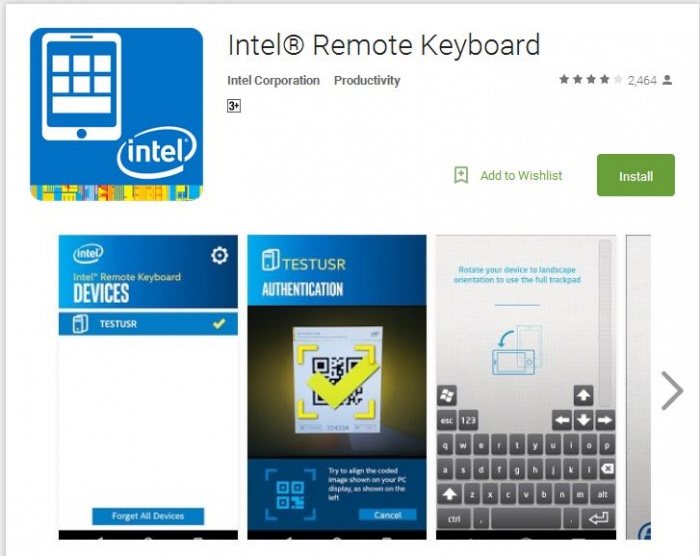
Task: Click the Windows logo key icon
Action: pos(446,396)
